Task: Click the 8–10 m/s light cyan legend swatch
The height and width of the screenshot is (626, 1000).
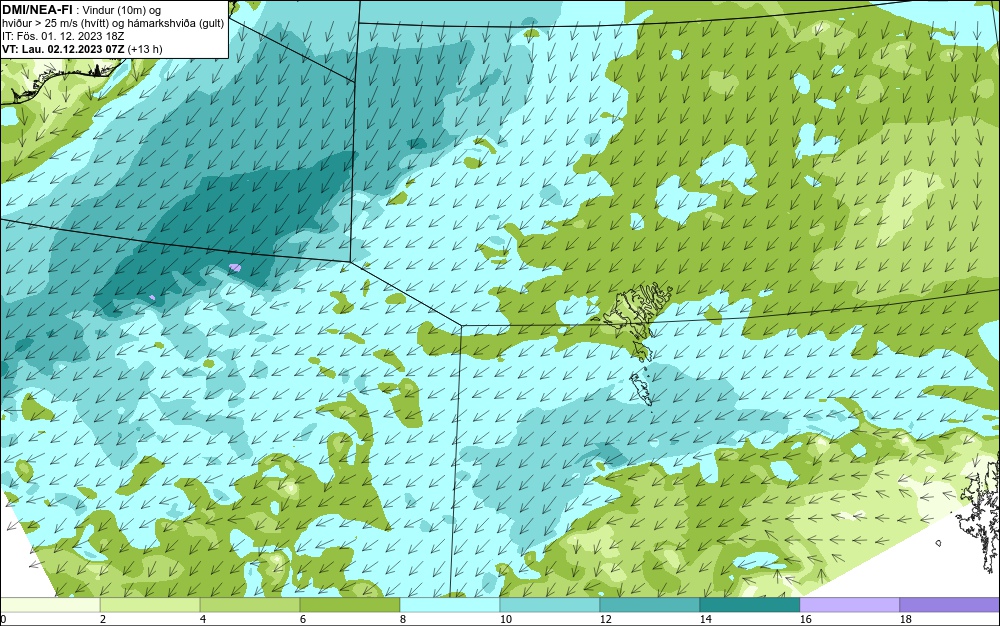Action: [450, 605]
